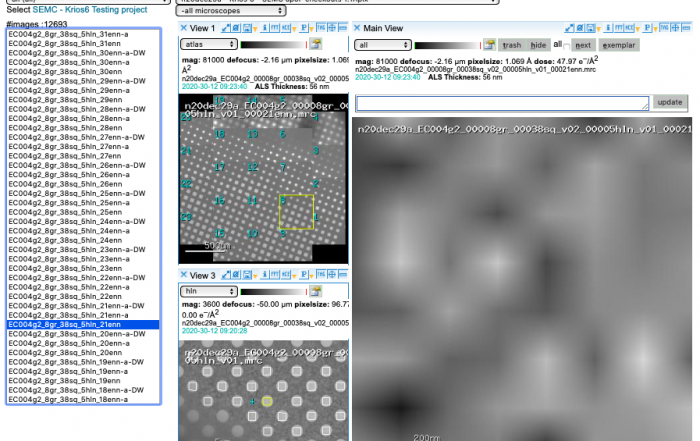Click the hide button
This screenshot has width=700, height=441.
point(538,45)
